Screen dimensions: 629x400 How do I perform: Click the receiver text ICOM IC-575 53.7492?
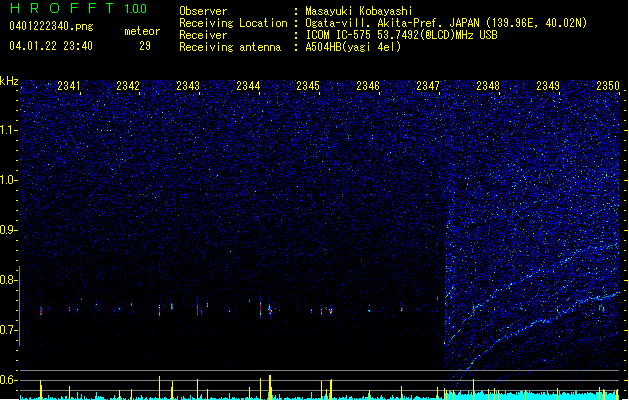[x=401, y=35]
